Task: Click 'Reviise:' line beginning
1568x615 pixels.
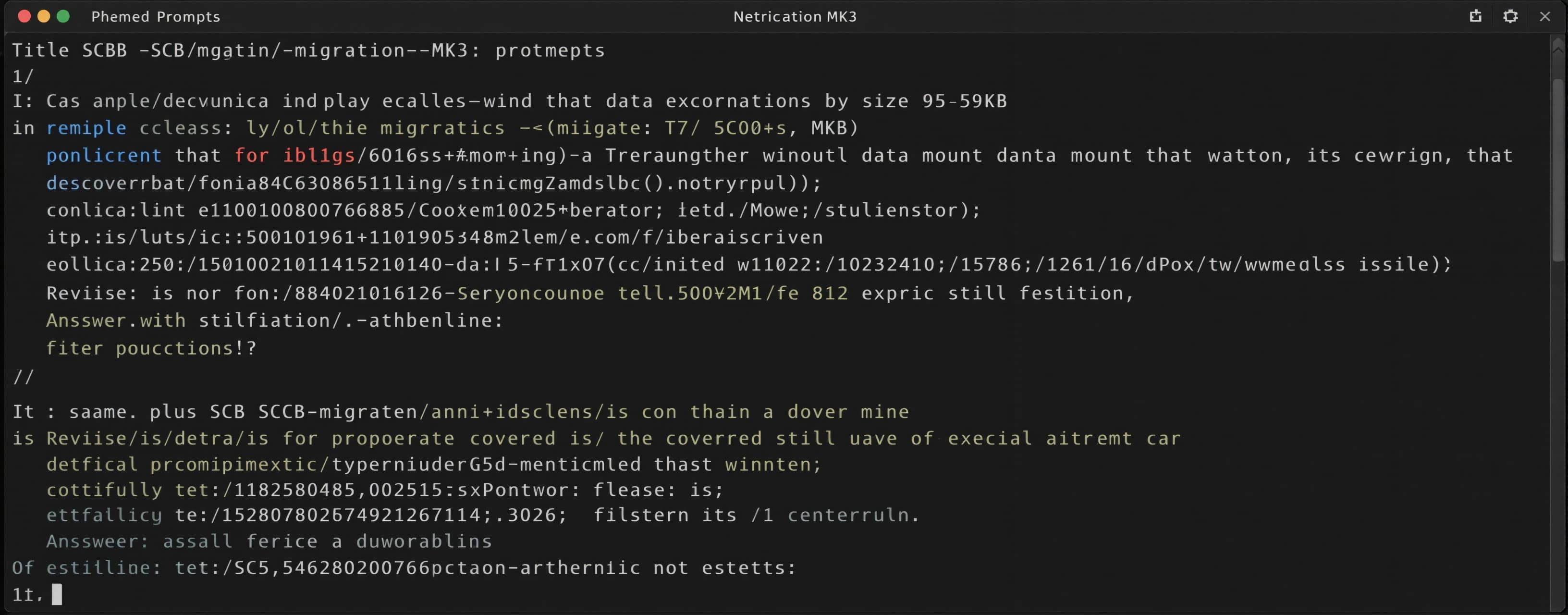Action: click(x=92, y=294)
